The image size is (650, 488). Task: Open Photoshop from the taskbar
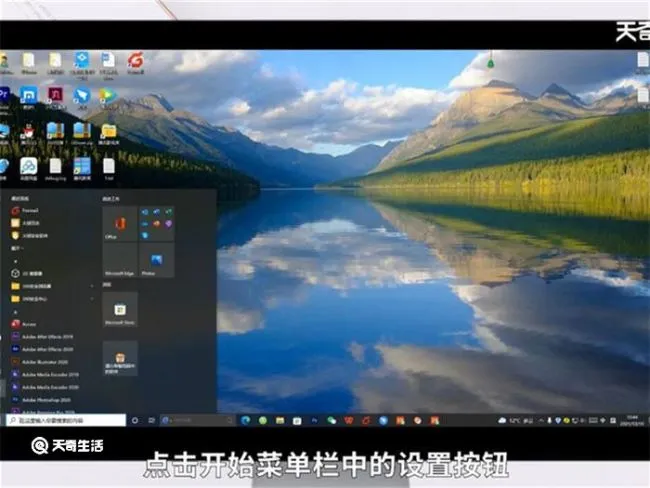click(314, 420)
